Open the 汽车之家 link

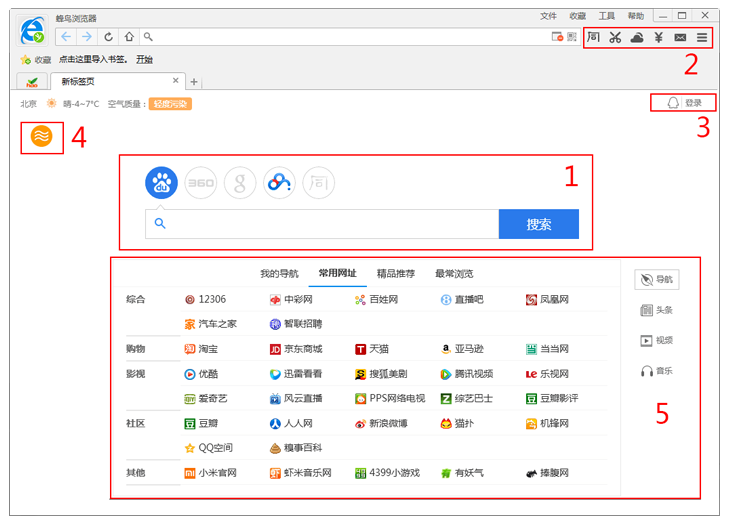(x=211, y=324)
